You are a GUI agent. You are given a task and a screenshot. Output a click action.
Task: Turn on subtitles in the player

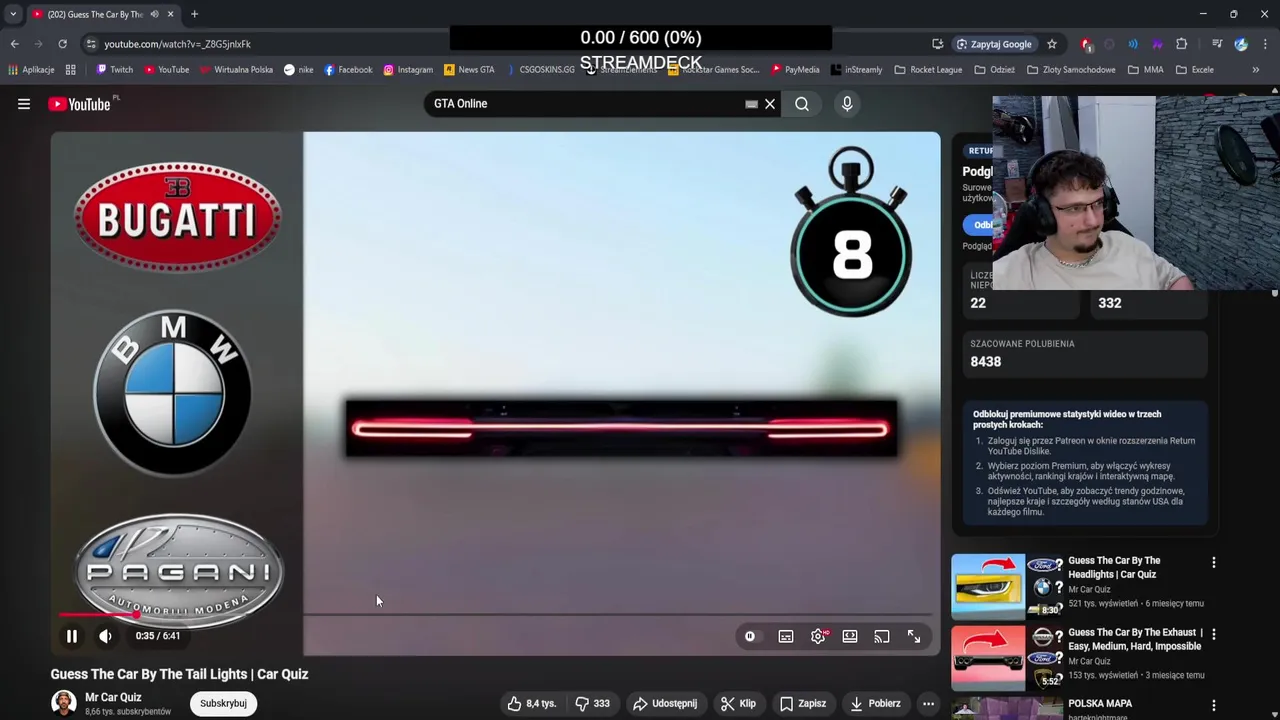(x=786, y=636)
